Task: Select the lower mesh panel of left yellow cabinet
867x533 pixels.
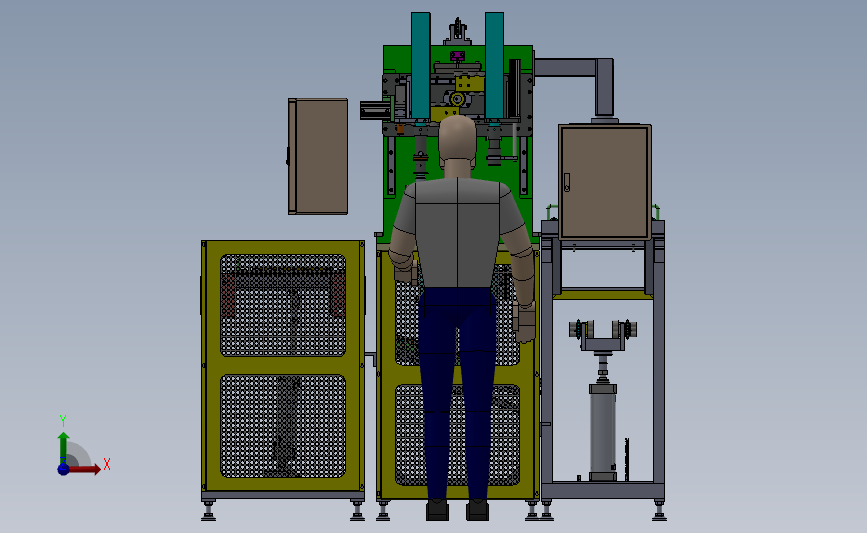Action: [283, 426]
